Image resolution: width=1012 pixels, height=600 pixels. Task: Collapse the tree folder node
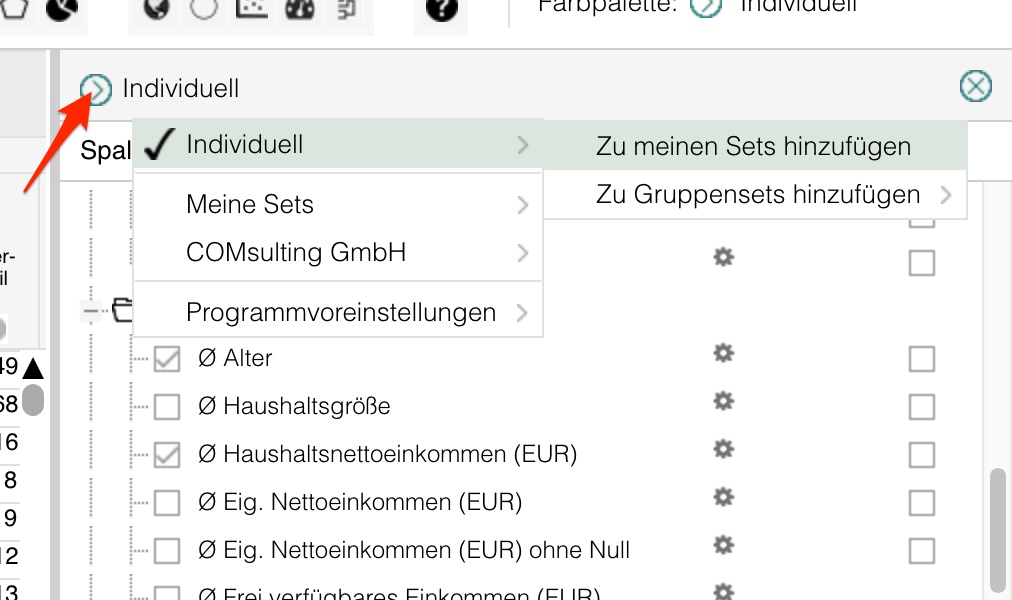pyautogui.click(x=93, y=311)
